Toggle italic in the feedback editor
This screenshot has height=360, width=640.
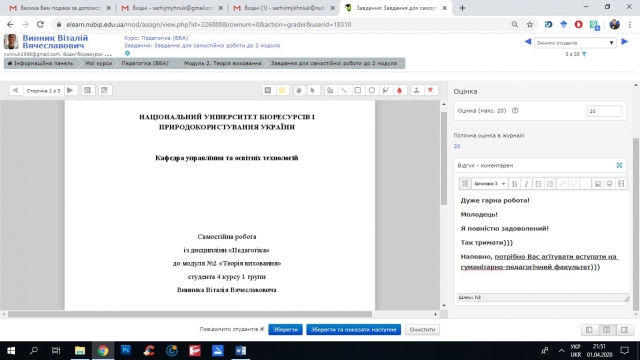[526, 184]
